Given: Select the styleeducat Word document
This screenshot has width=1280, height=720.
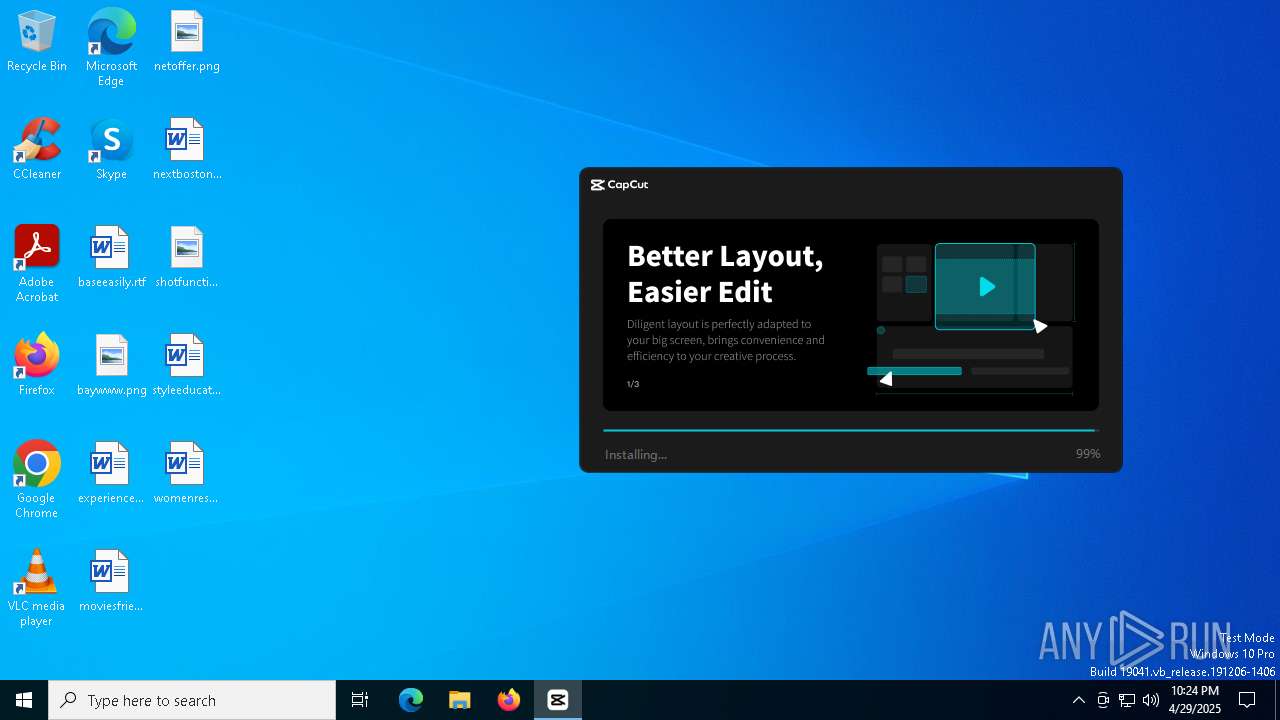Looking at the screenshot, I should coord(186,365).
